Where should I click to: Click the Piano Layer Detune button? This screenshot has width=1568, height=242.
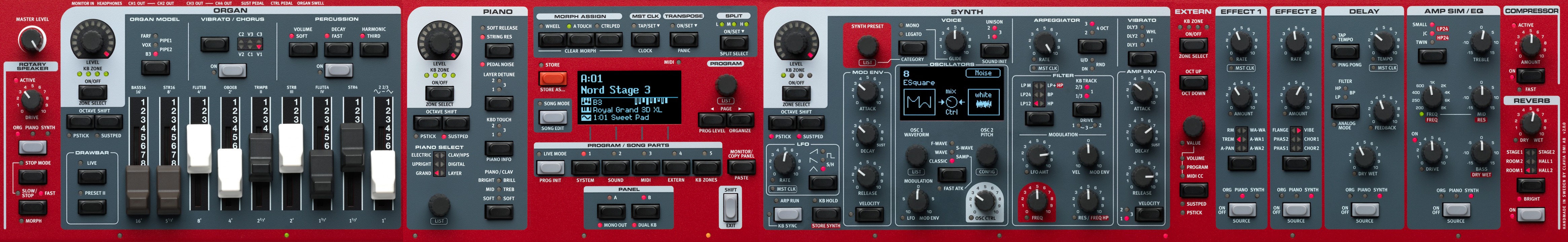click(x=499, y=102)
